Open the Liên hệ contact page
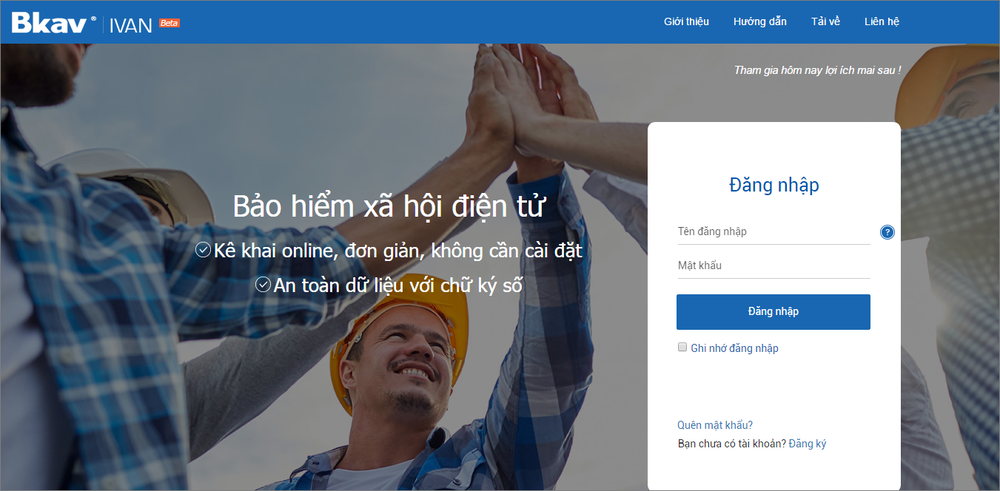This screenshot has width=1000, height=491. point(881,22)
